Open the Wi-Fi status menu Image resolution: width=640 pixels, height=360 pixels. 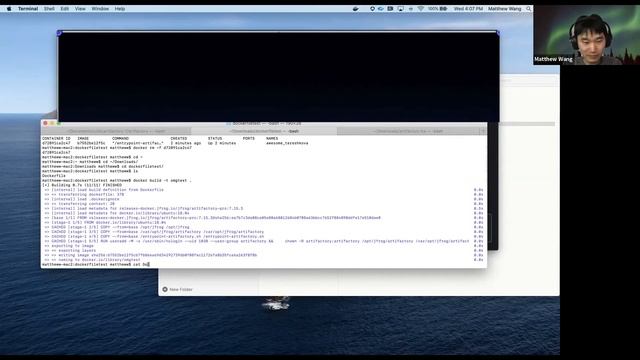pyautogui.click(x=420, y=9)
